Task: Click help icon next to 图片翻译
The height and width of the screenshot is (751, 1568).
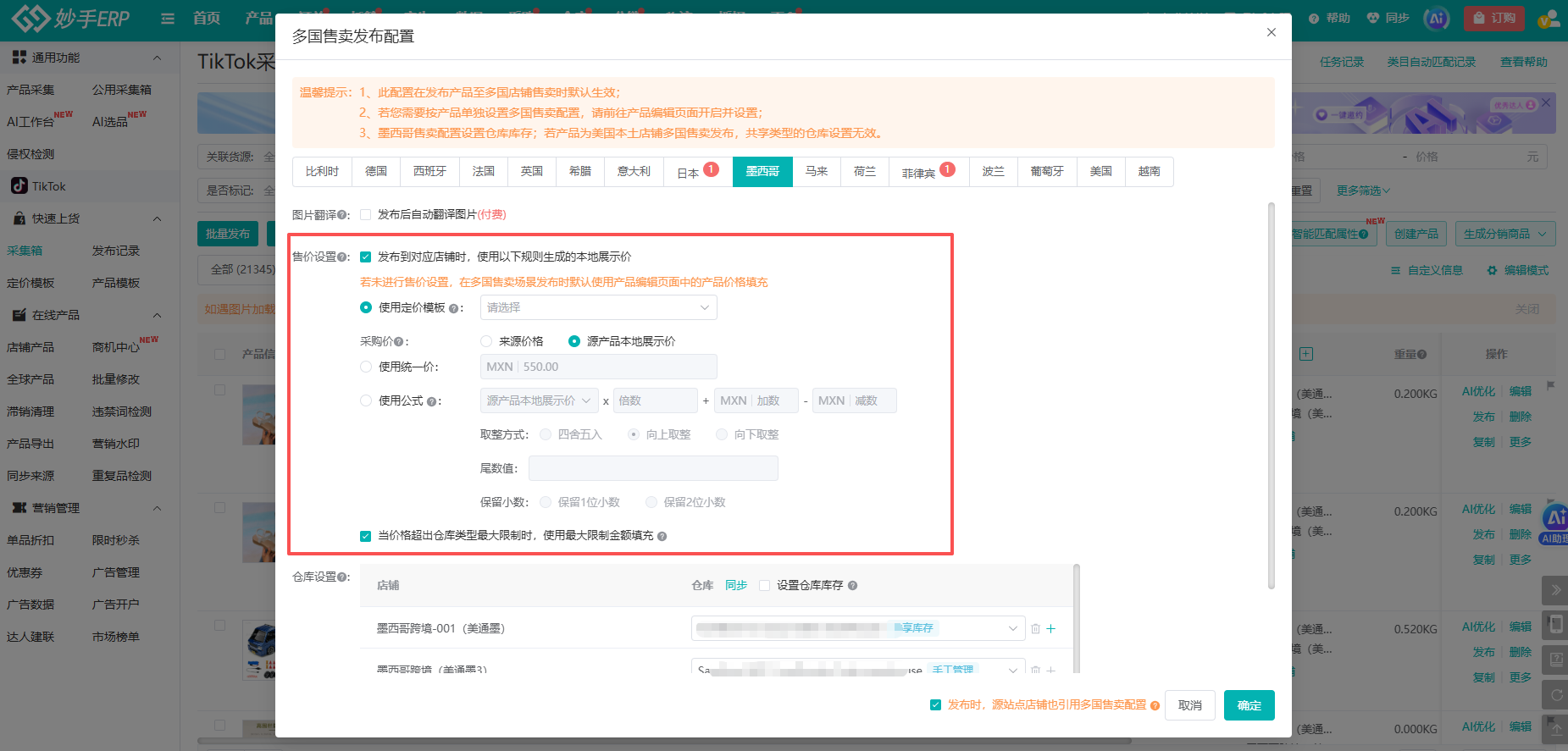Action: [x=342, y=215]
